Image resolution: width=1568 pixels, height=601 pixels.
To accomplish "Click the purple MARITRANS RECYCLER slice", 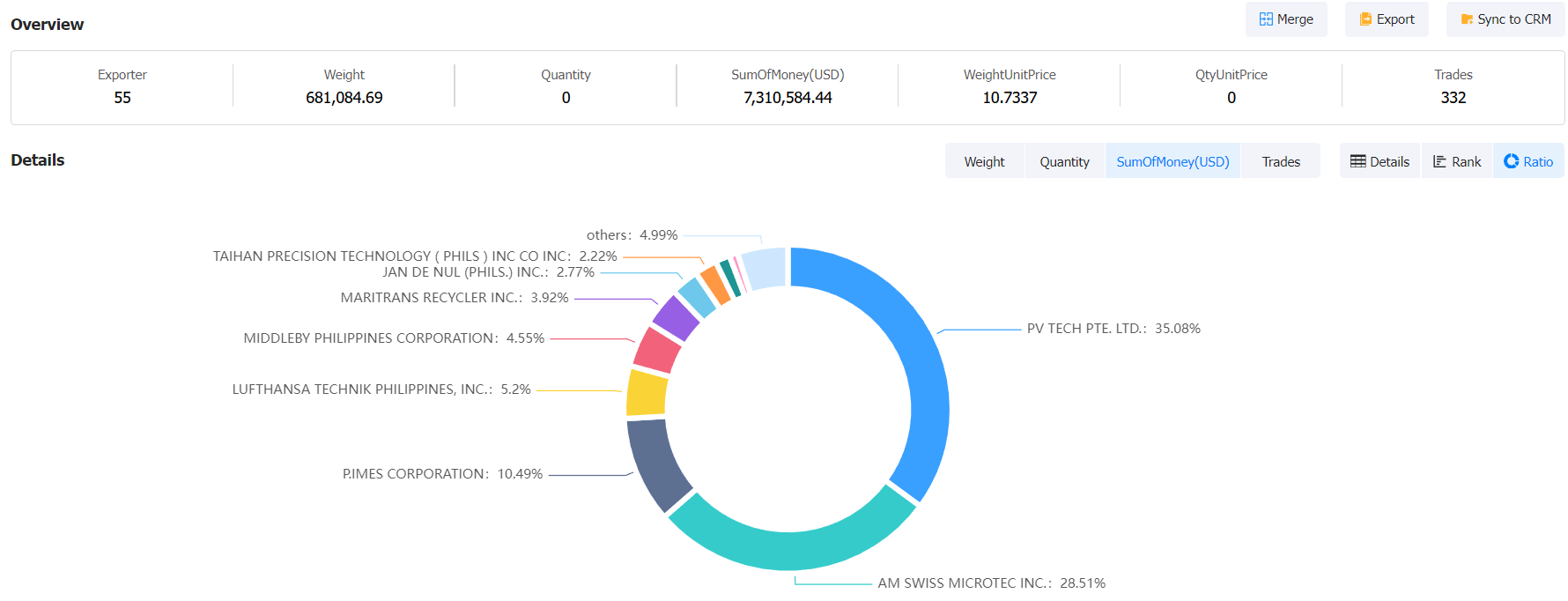I will pyautogui.click(x=676, y=318).
